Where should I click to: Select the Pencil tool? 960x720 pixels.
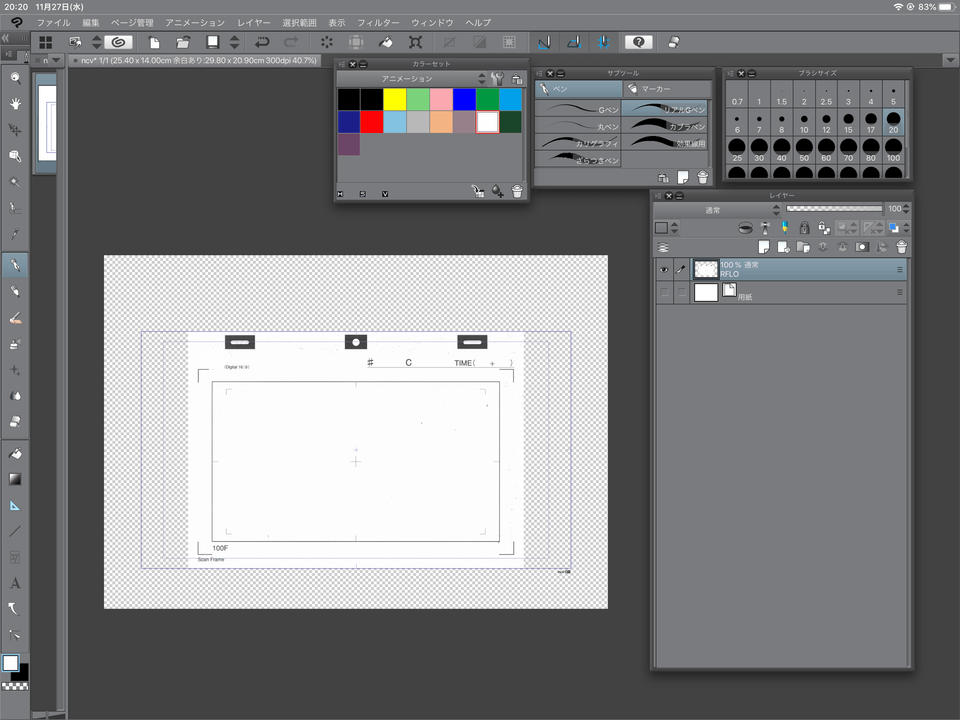[15, 291]
